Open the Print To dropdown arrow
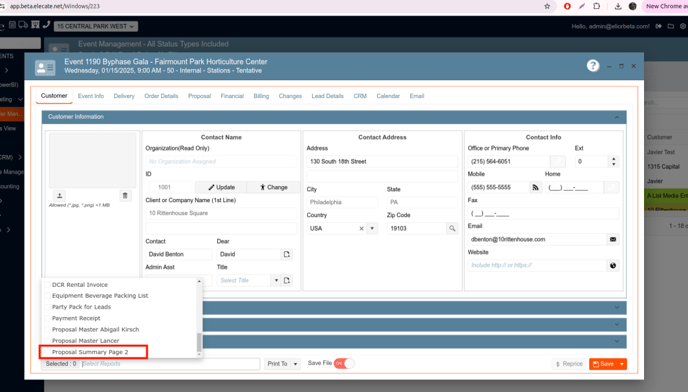This screenshot has width=688, height=392. (x=295, y=364)
